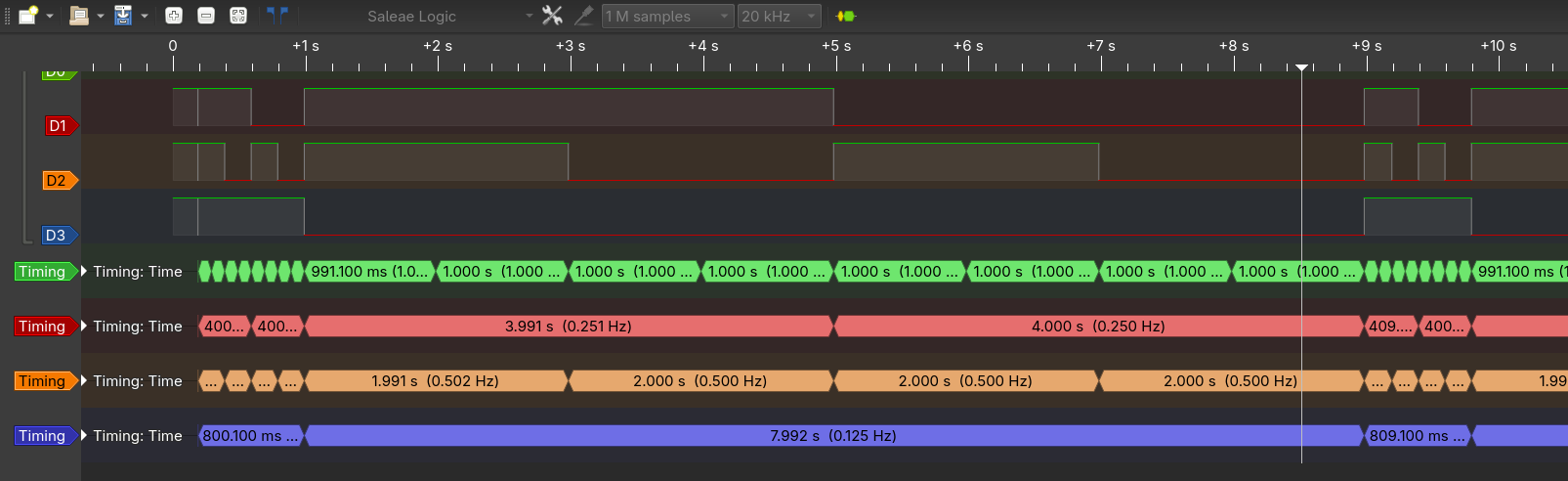This screenshot has width=1568, height=481.
Task: Open a capture file with the folder icon
Action: coord(79,16)
